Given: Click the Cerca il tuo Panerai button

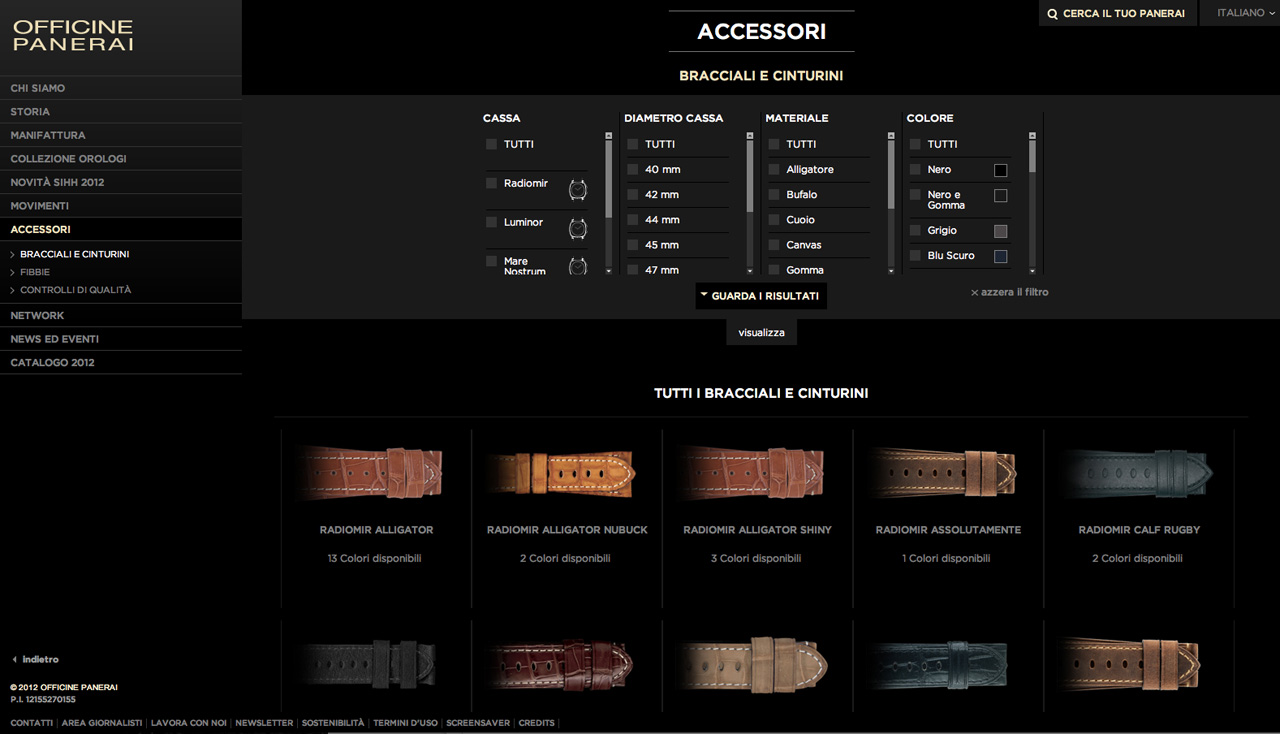Looking at the screenshot, I should pyautogui.click(x=1117, y=13).
